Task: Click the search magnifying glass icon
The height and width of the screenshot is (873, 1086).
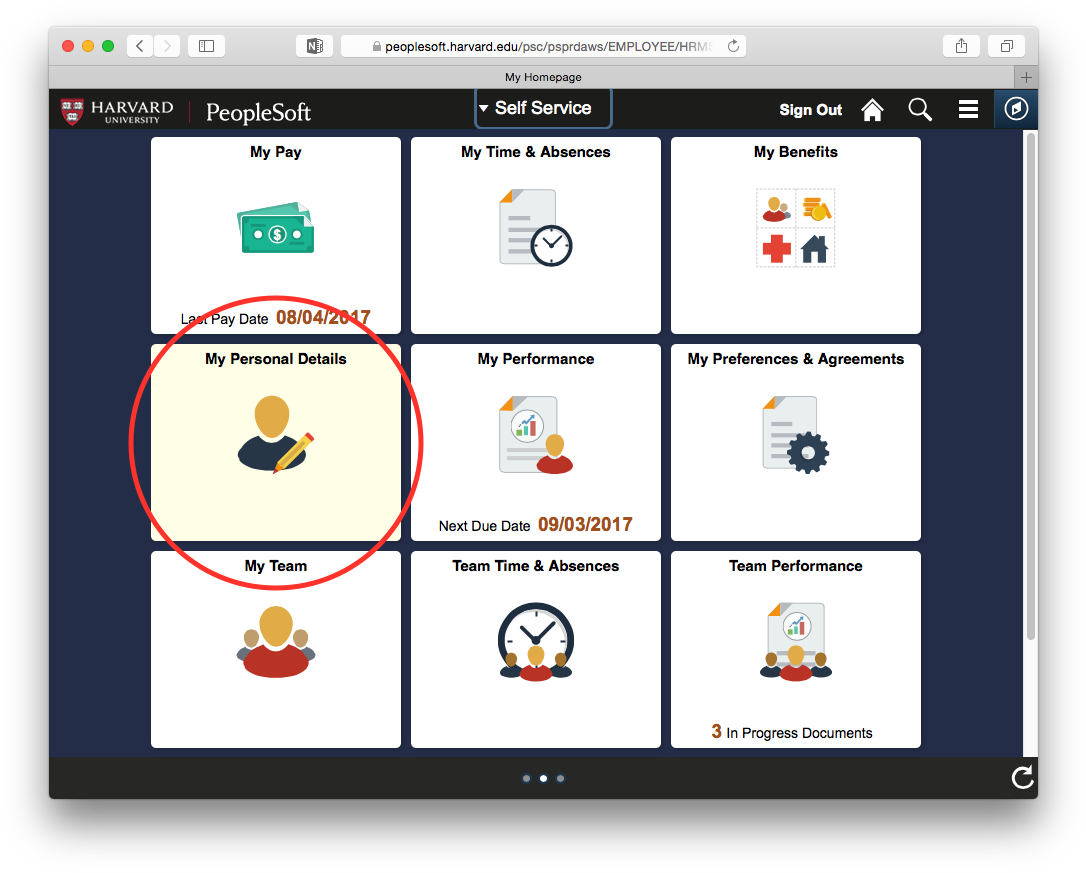Action: coord(919,109)
